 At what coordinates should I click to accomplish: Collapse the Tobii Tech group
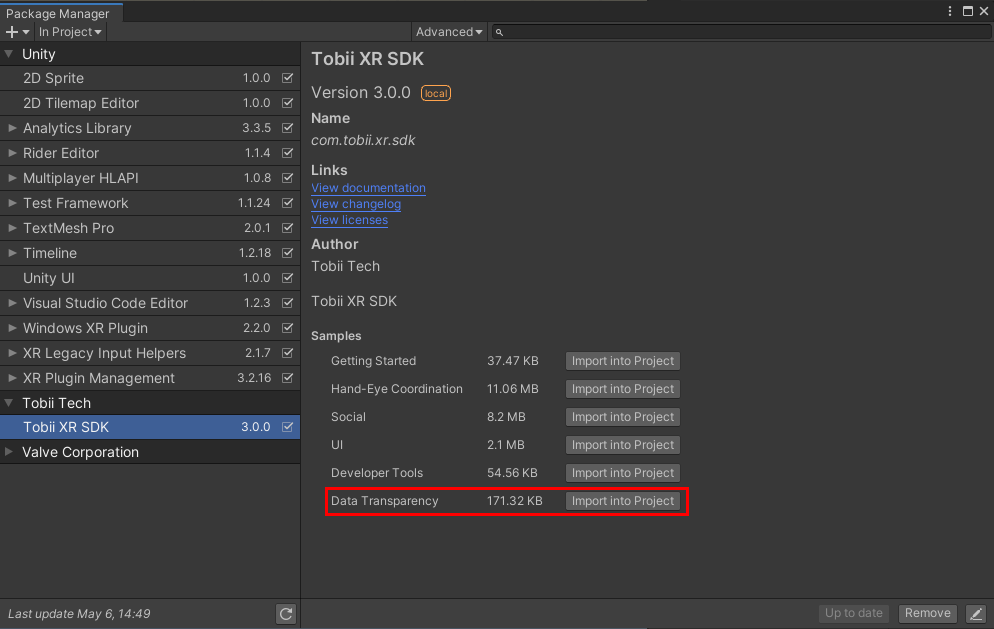point(9,403)
